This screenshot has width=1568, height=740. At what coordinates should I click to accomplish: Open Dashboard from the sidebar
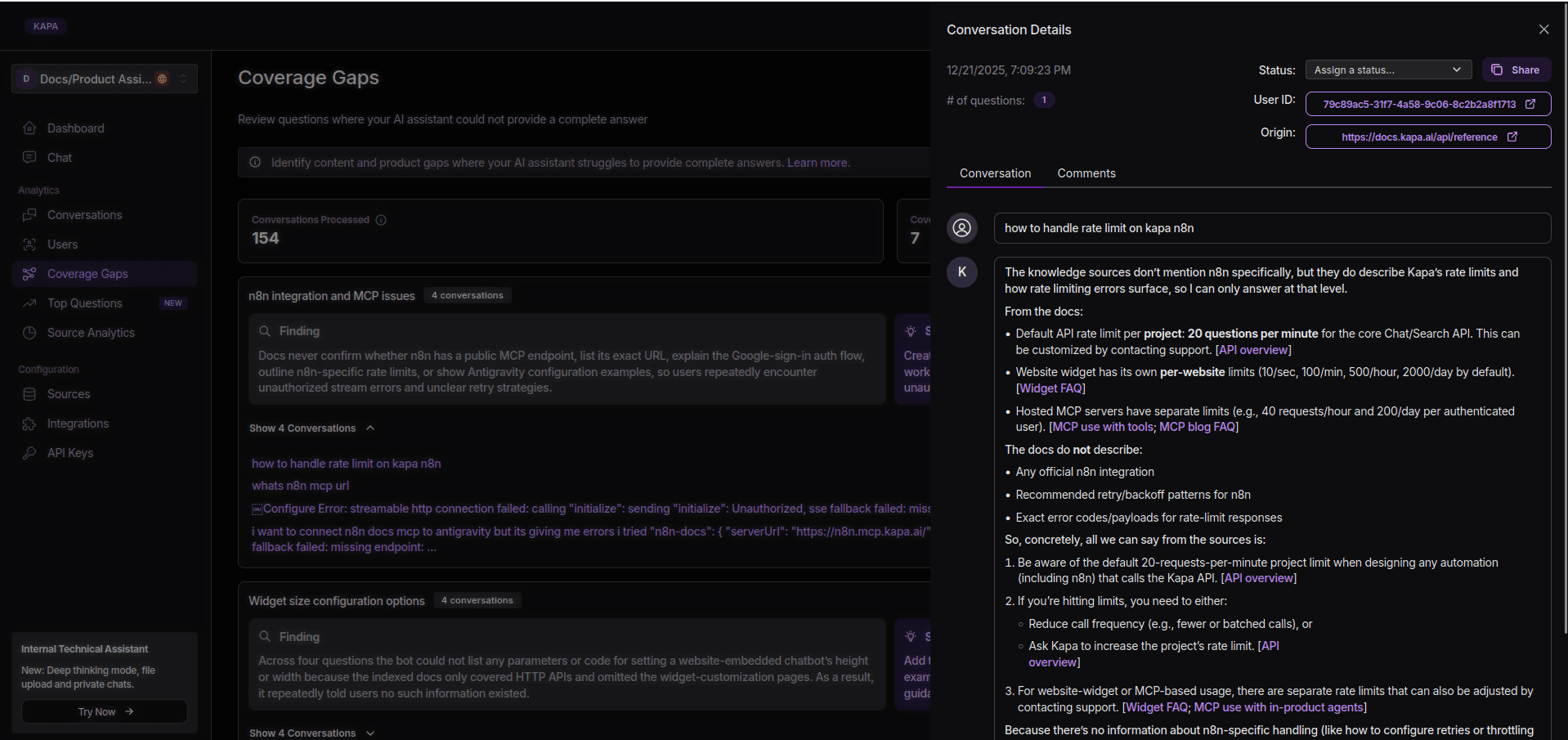click(75, 128)
